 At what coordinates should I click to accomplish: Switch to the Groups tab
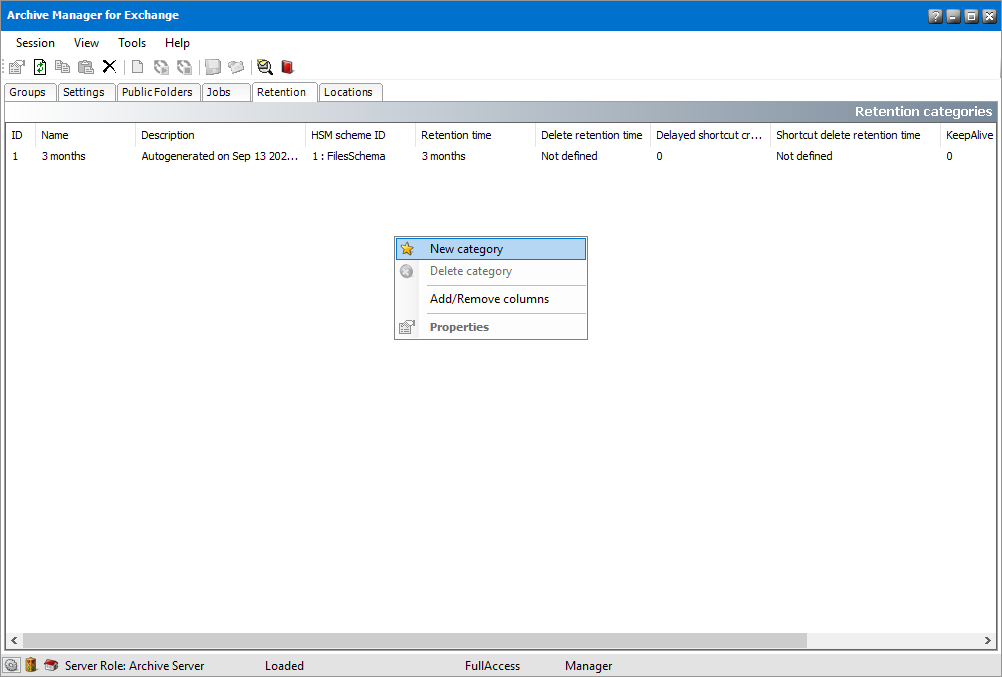pyautogui.click(x=30, y=92)
